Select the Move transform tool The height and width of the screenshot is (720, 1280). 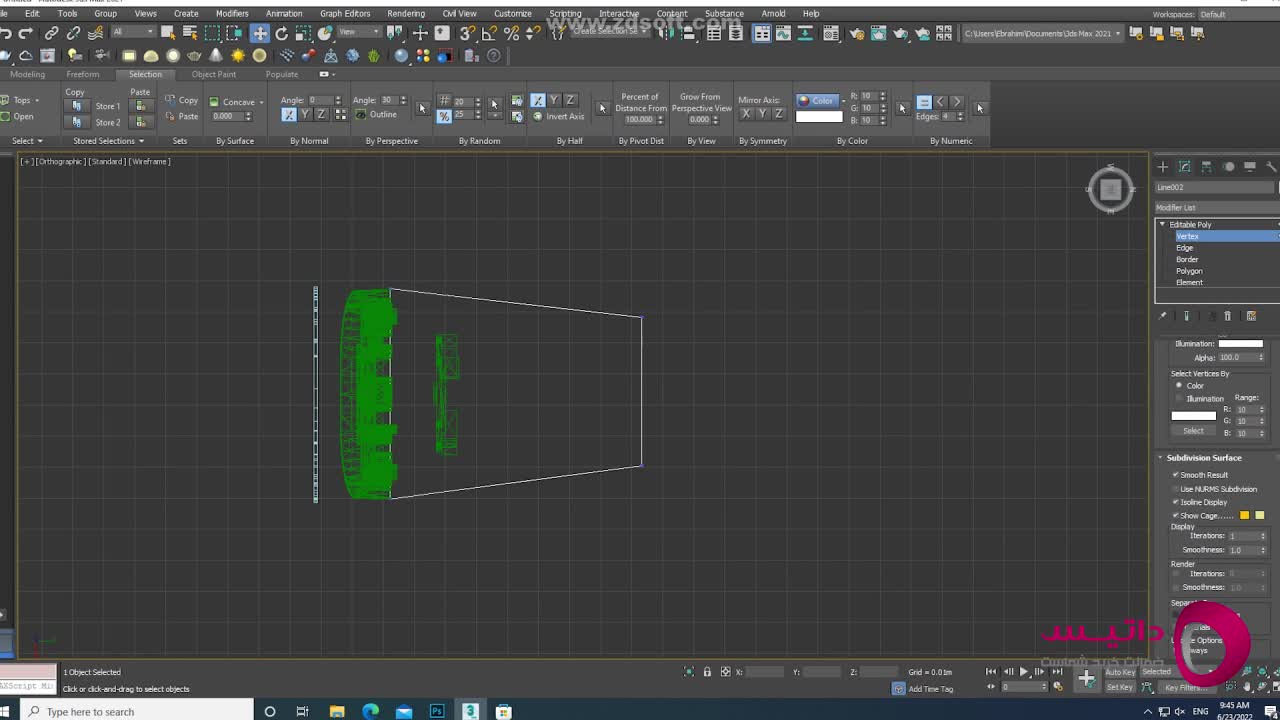[260, 33]
